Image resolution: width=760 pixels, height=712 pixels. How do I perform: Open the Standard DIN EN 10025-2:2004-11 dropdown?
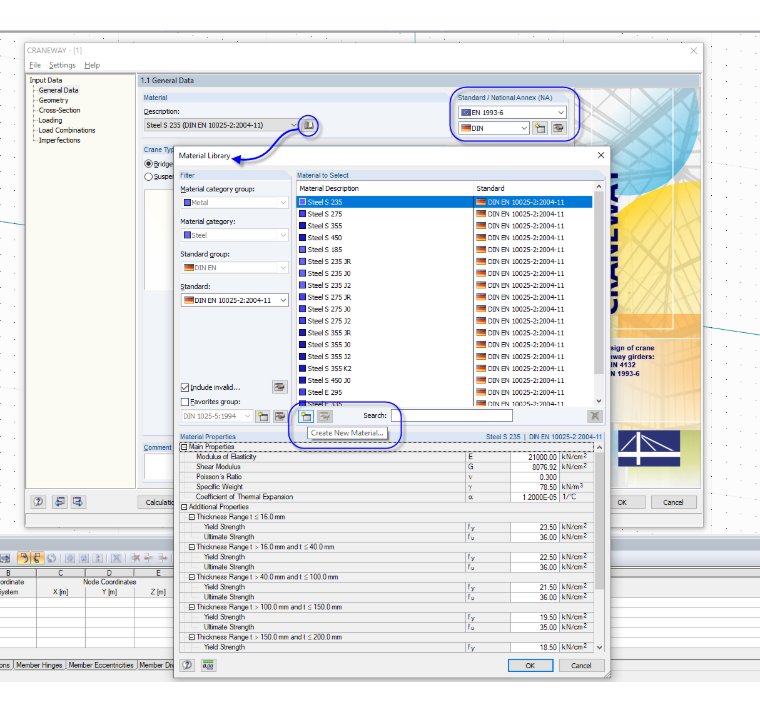[284, 301]
